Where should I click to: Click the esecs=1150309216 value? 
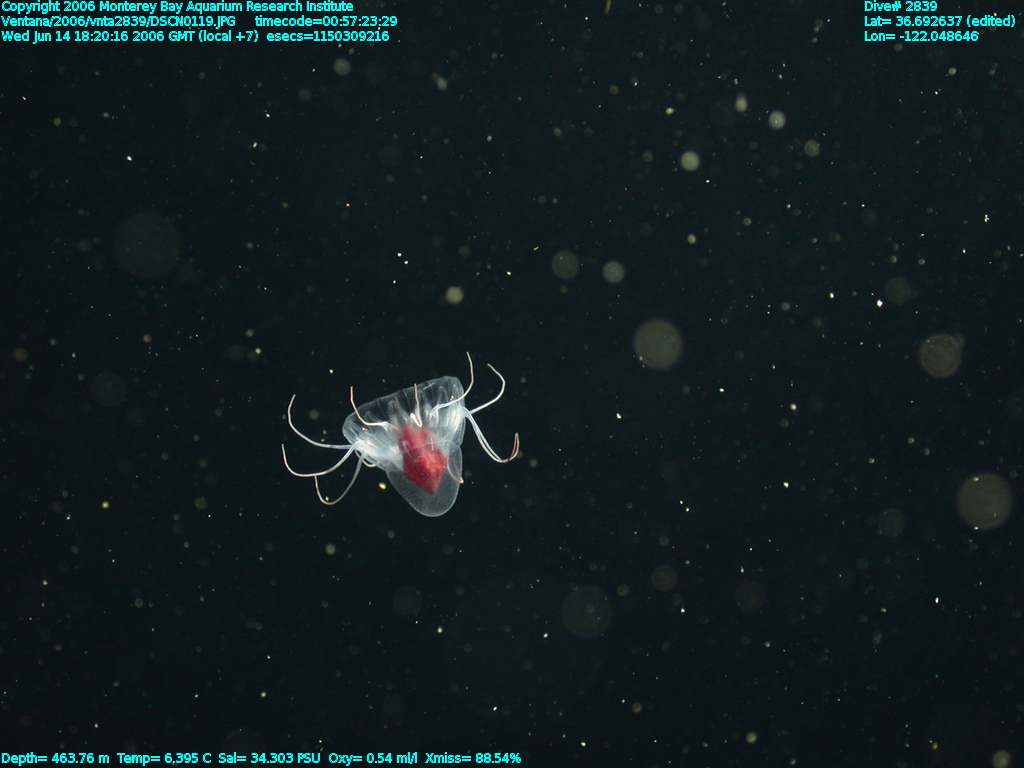(x=328, y=36)
